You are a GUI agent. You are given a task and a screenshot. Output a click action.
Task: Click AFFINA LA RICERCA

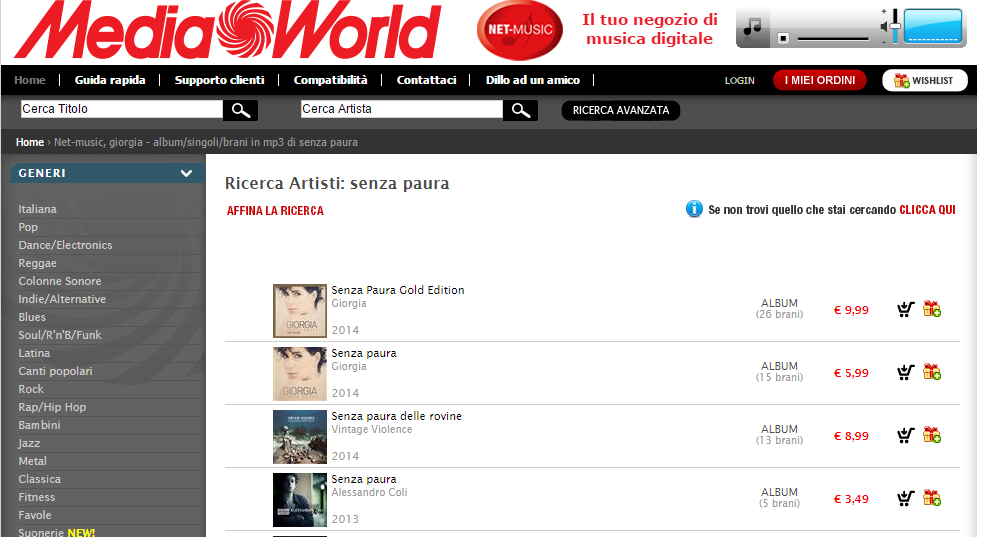pyautogui.click(x=275, y=211)
